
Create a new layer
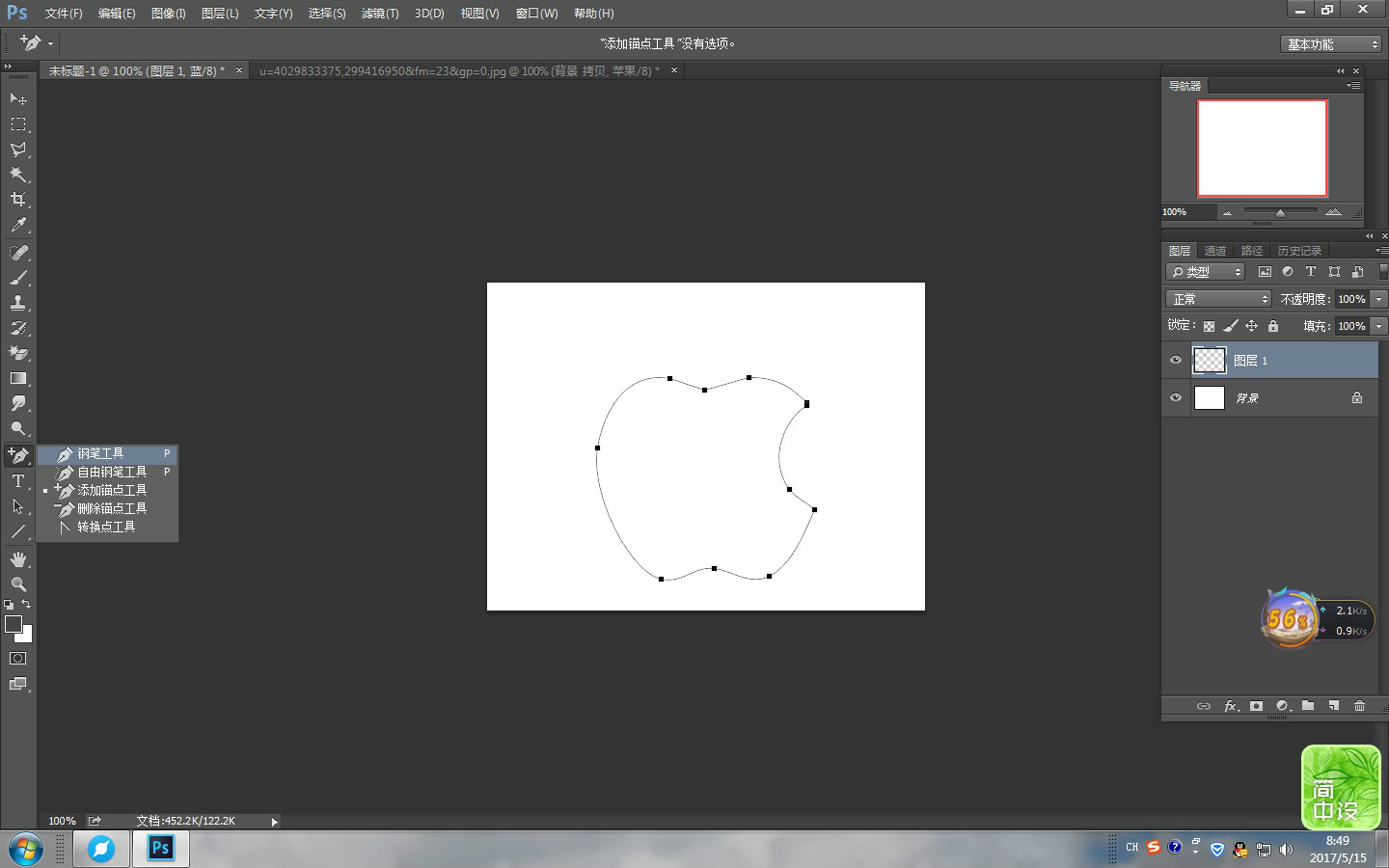[1333, 706]
